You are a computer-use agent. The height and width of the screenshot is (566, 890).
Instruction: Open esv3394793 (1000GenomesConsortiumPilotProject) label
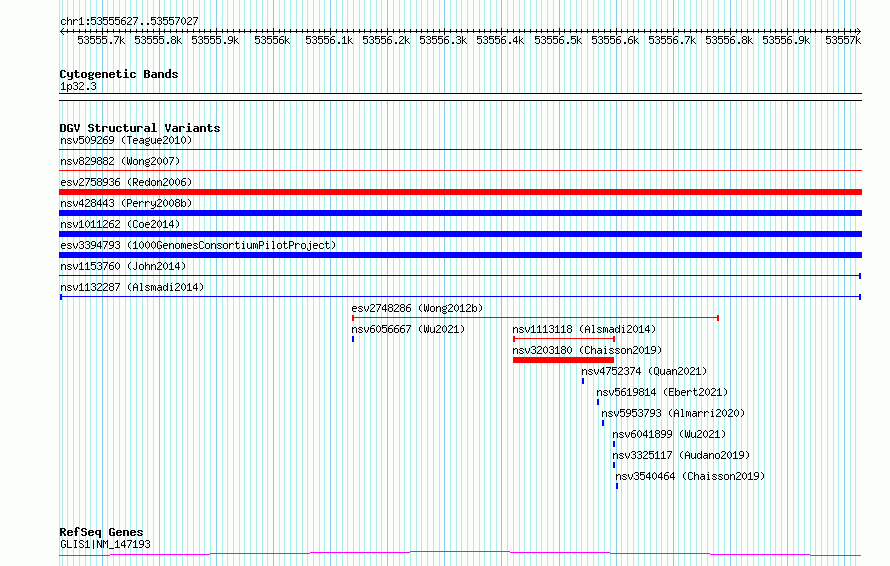point(198,245)
